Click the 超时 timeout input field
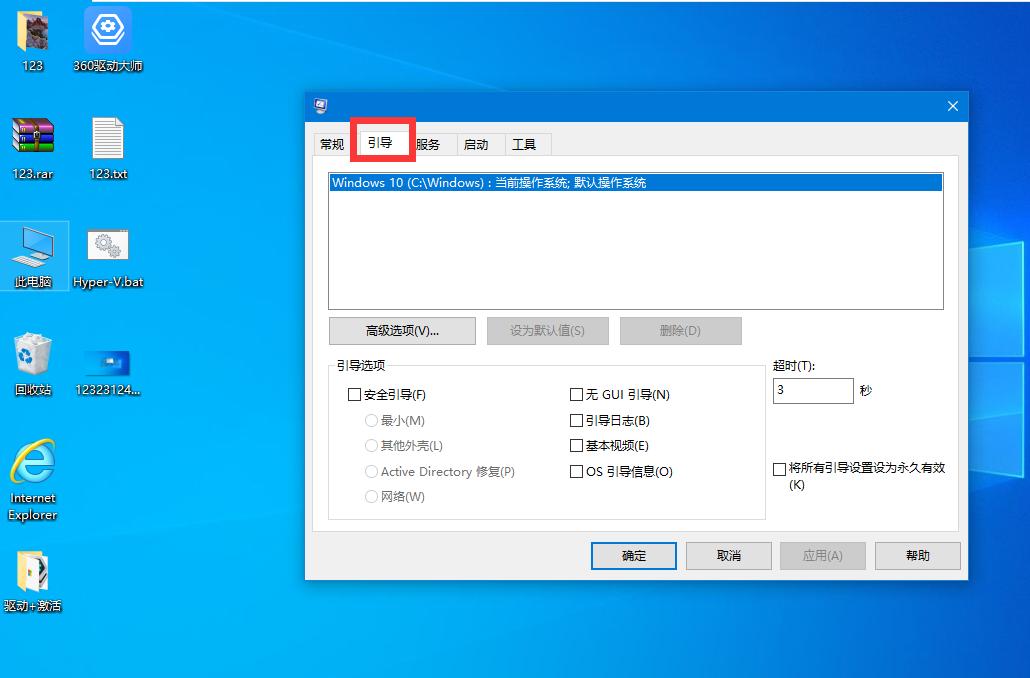 pos(812,390)
